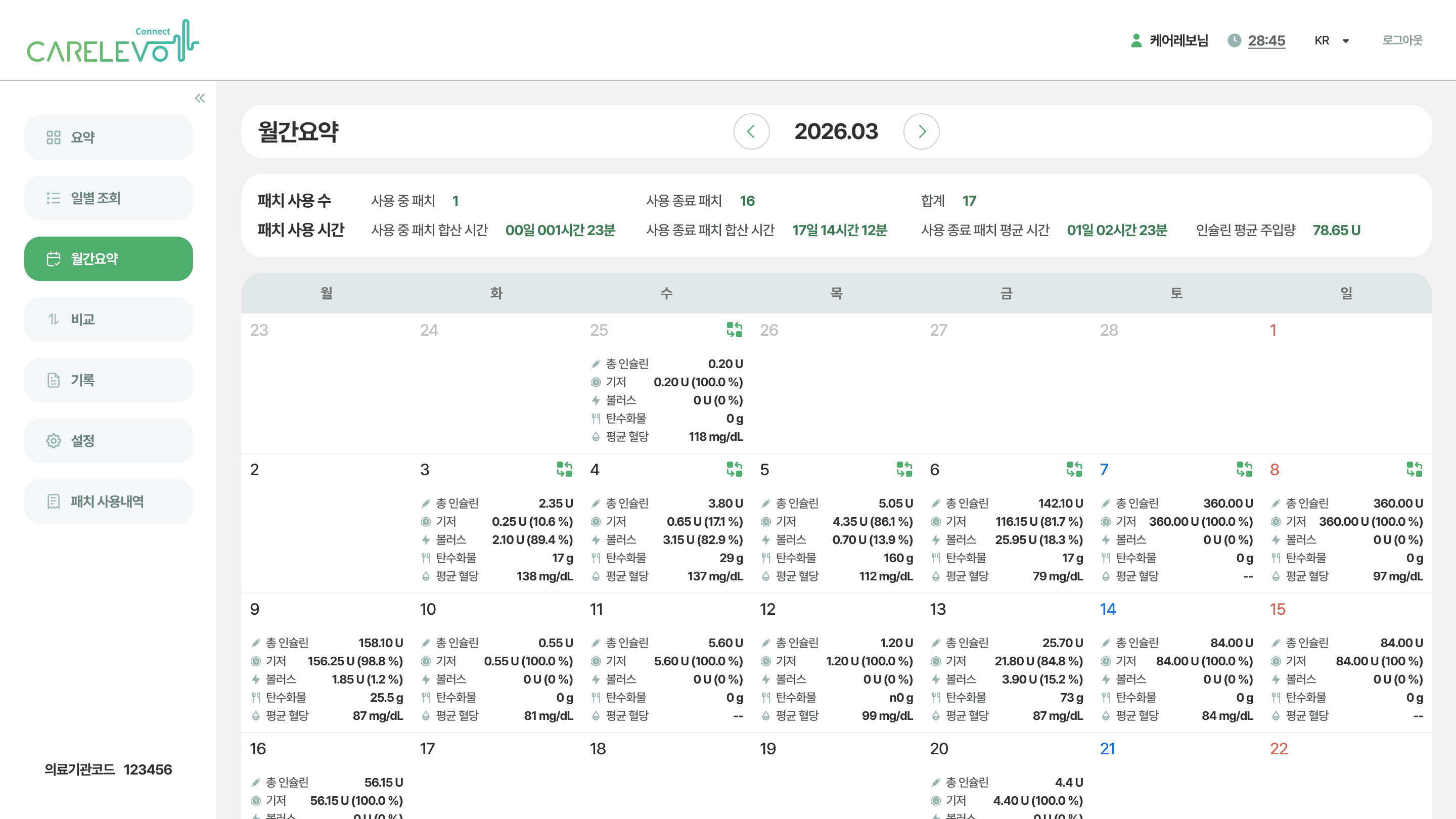Viewport: 1456px width, 819px height.
Task: Click the 월 weekday column header
Action: pyautogui.click(x=327, y=293)
